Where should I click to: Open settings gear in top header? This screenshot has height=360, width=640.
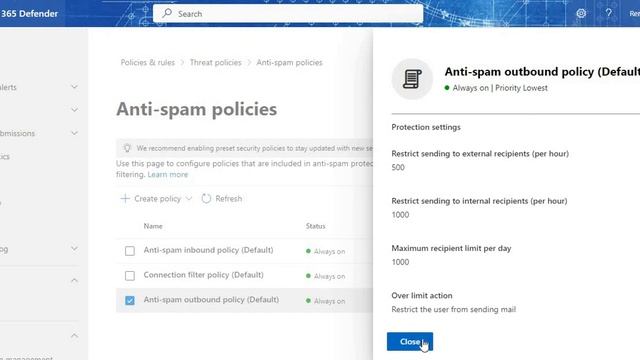click(581, 13)
